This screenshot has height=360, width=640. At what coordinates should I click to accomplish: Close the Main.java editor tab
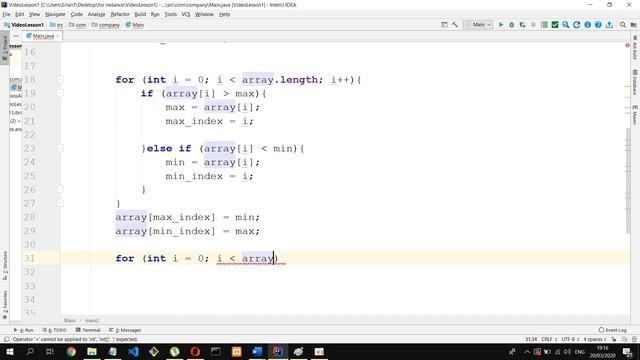click(58, 36)
